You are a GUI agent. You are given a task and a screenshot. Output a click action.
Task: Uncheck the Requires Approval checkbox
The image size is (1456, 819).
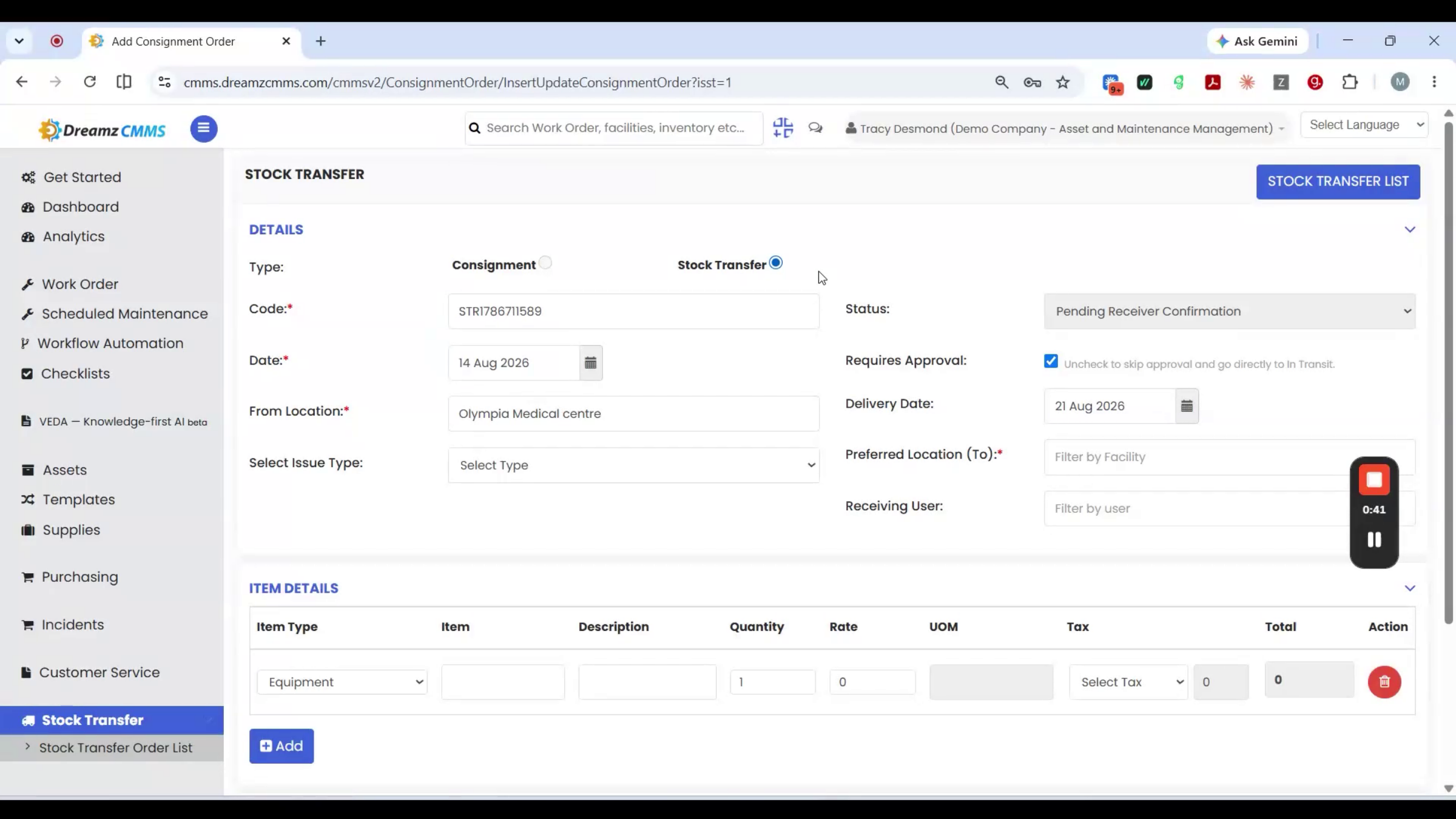(1051, 361)
